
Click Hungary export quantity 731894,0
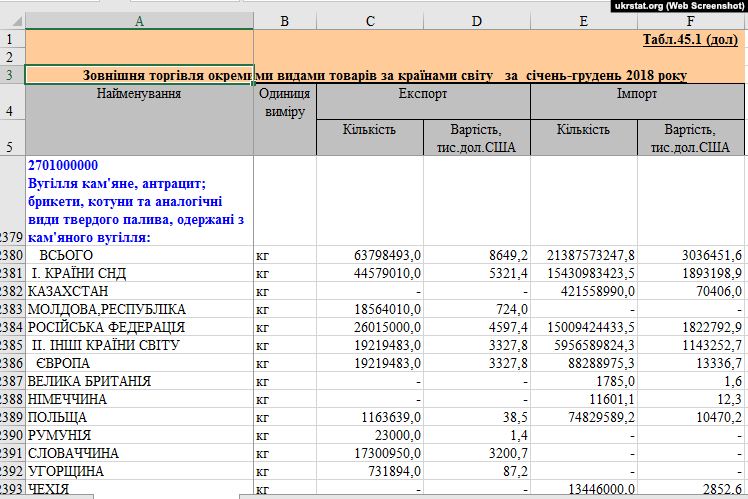tap(370, 471)
